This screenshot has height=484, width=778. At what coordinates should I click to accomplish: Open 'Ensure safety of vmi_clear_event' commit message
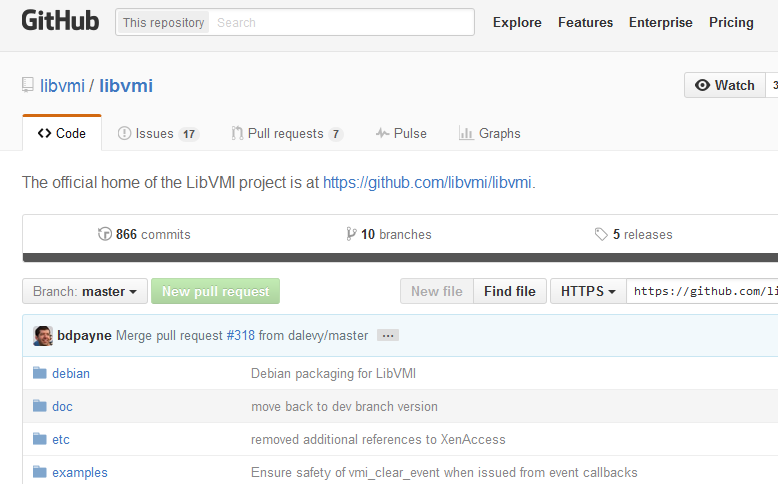[444, 473]
